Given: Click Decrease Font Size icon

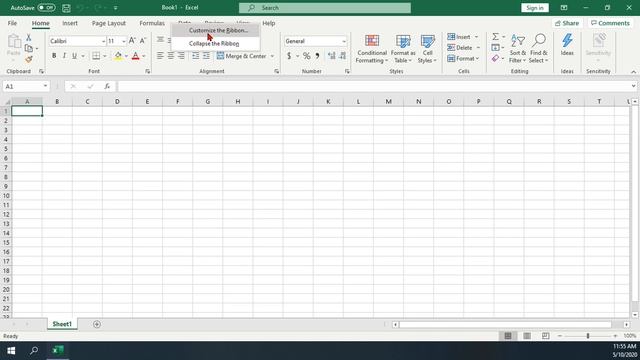Looking at the screenshot, I should click(142, 41).
